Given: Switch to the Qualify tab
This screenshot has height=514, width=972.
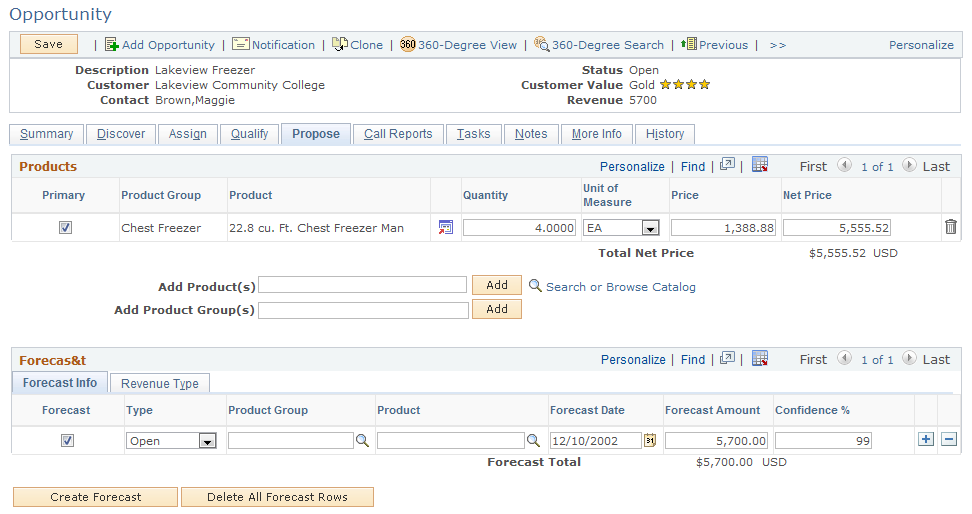Looking at the screenshot, I should point(249,134).
